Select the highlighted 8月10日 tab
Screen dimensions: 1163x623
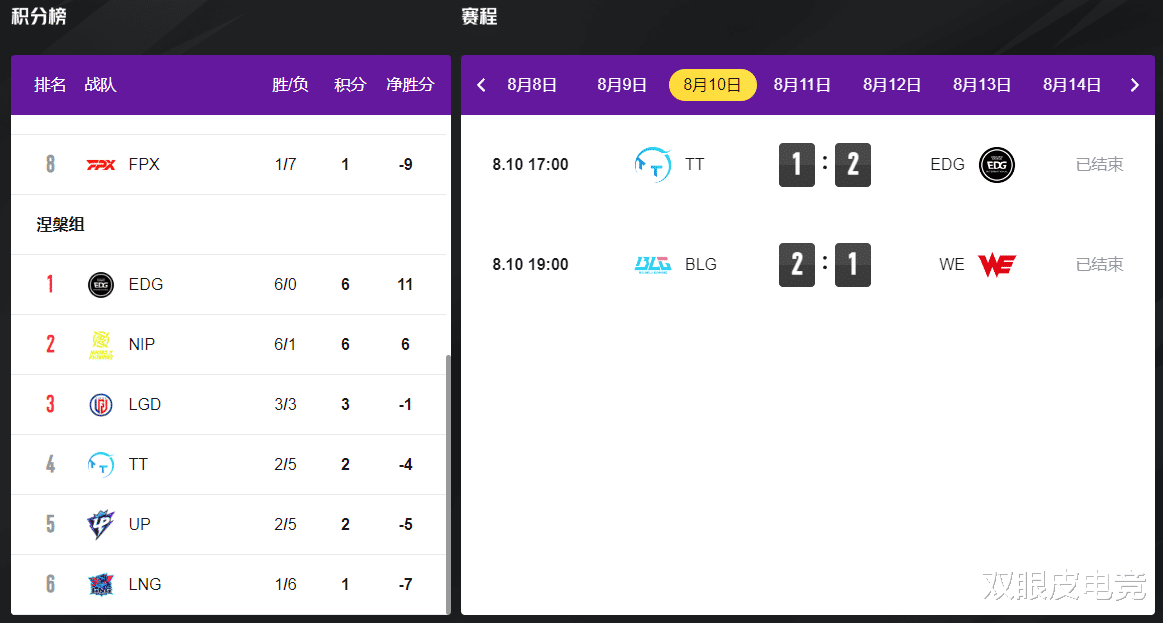point(712,85)
